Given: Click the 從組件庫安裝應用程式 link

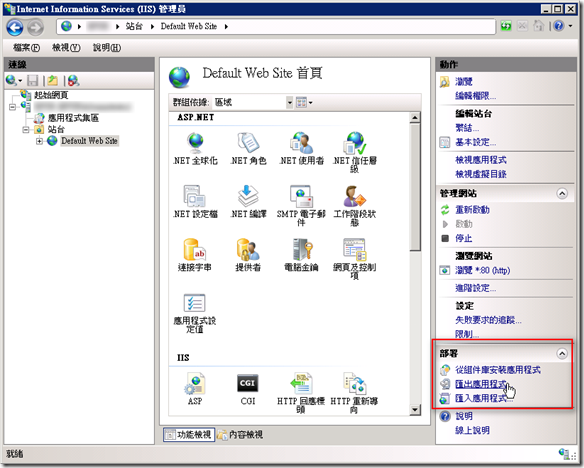Looking at the screenshot, I should (498, 370).
